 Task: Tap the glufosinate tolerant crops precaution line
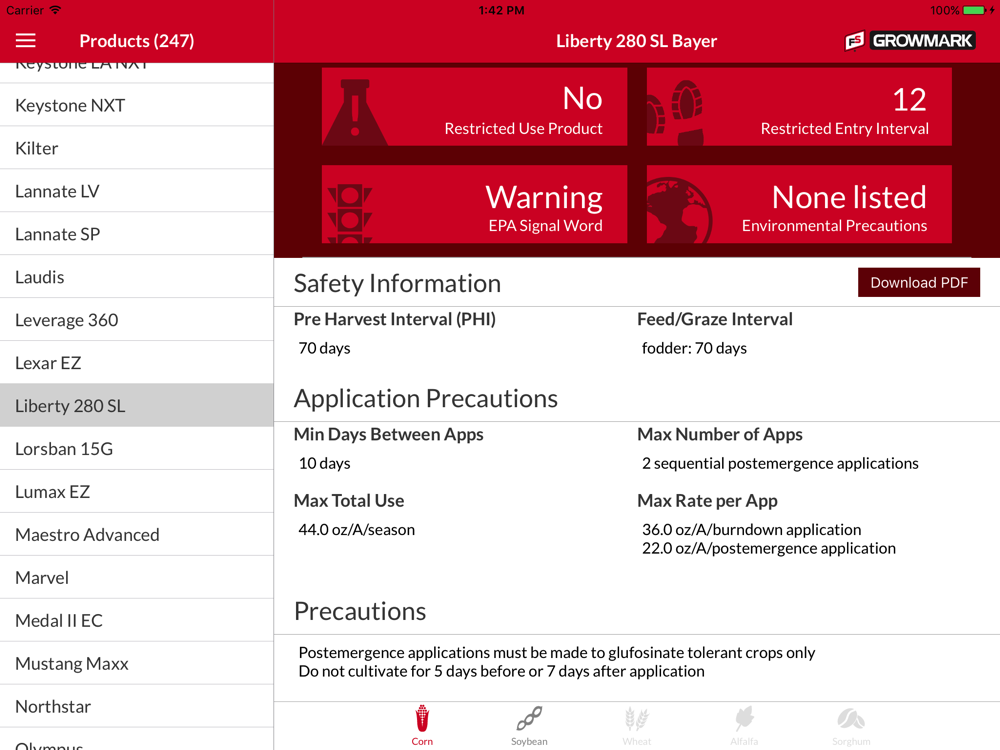(x=557, y=652)
